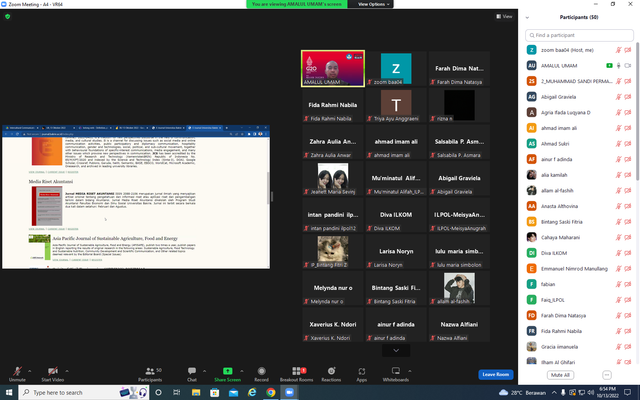Expand video options arrow next to Start Video

[x=67, y=371]
